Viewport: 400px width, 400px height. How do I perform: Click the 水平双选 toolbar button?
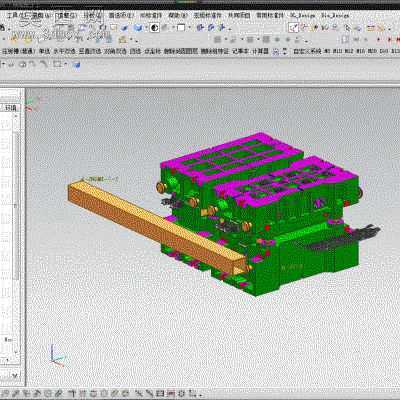coord(64,51)
